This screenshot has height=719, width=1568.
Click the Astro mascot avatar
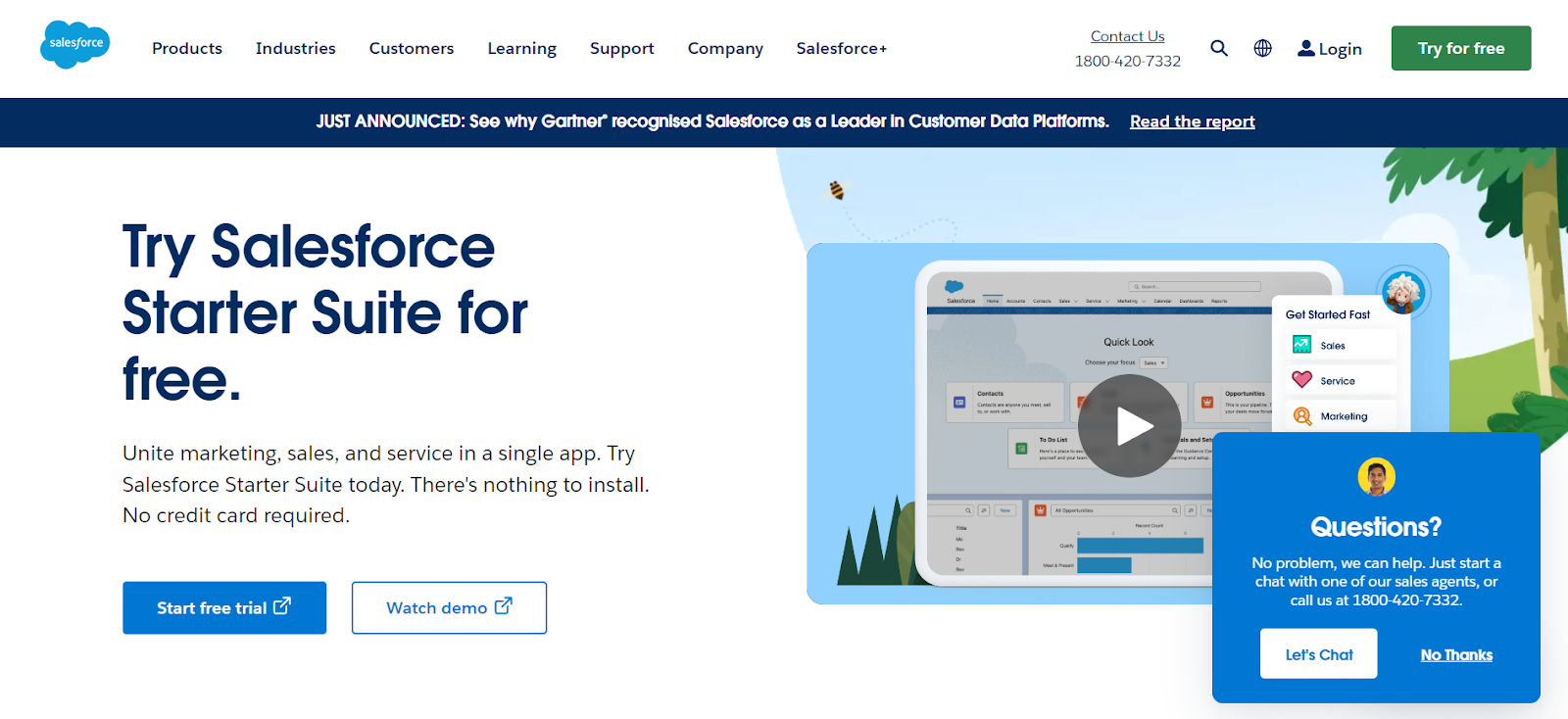coord(1403,292)
